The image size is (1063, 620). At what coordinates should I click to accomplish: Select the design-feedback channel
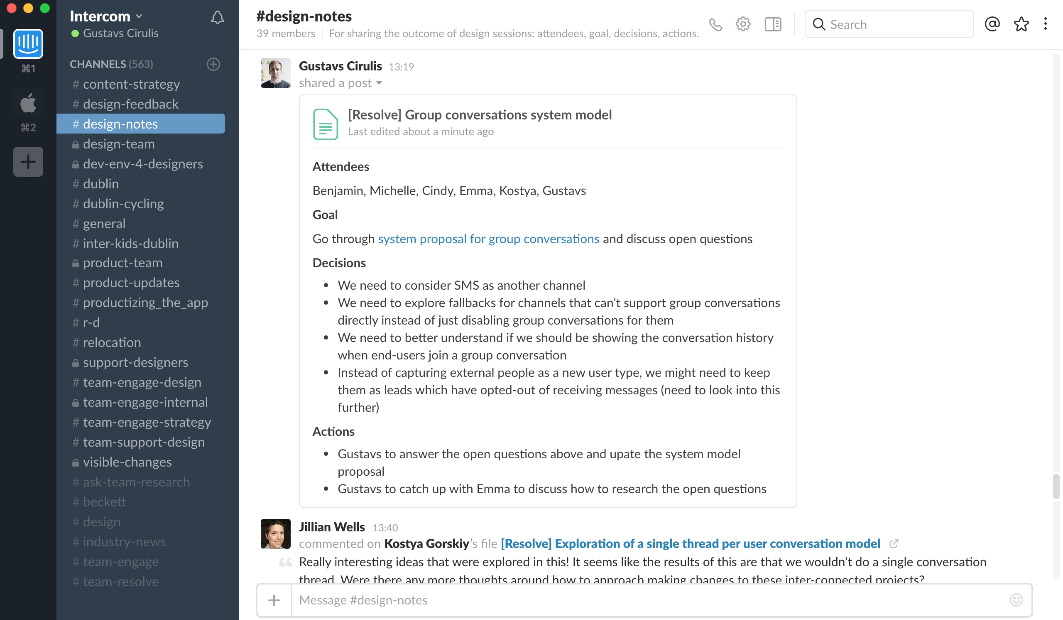point(130,104)
